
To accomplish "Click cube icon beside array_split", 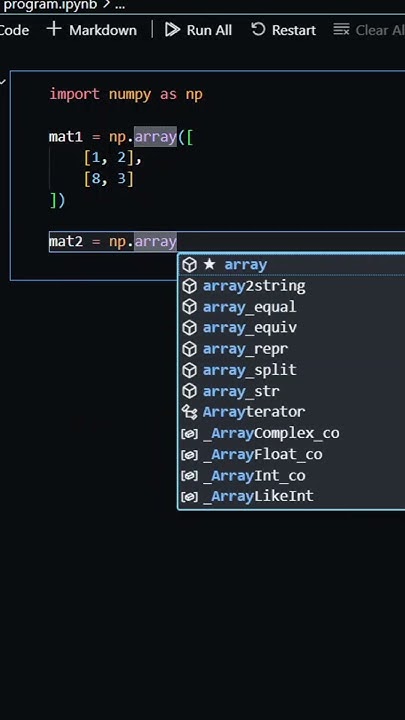I will pos(189,370).
